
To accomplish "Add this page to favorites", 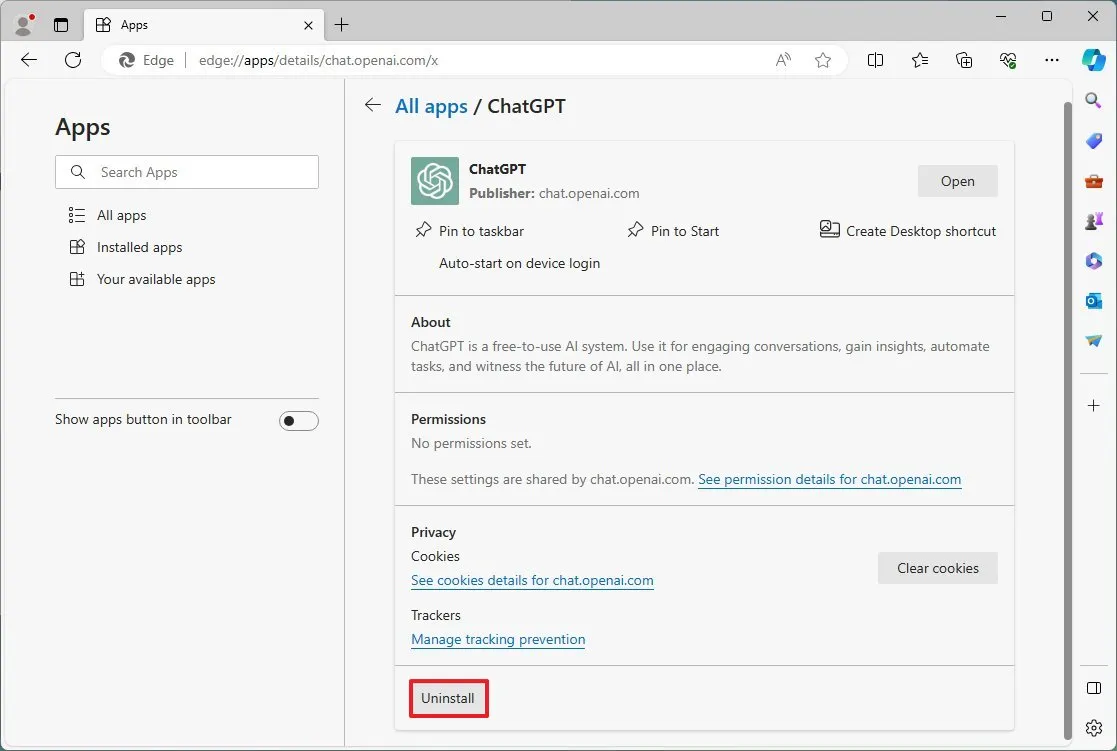I will click(823, 60).
